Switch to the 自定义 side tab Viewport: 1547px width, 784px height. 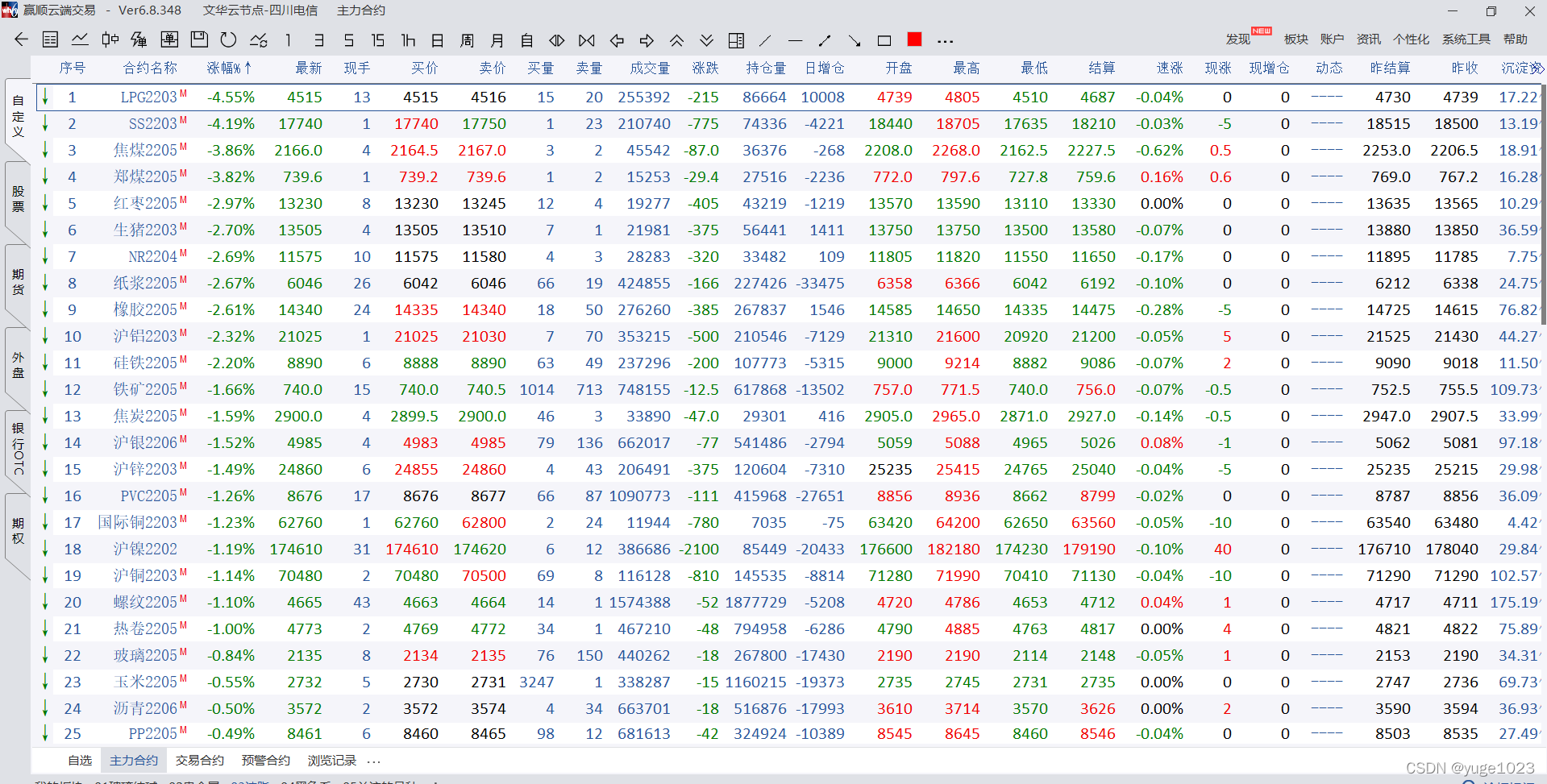pyautogui.click(x=18, y=117)
